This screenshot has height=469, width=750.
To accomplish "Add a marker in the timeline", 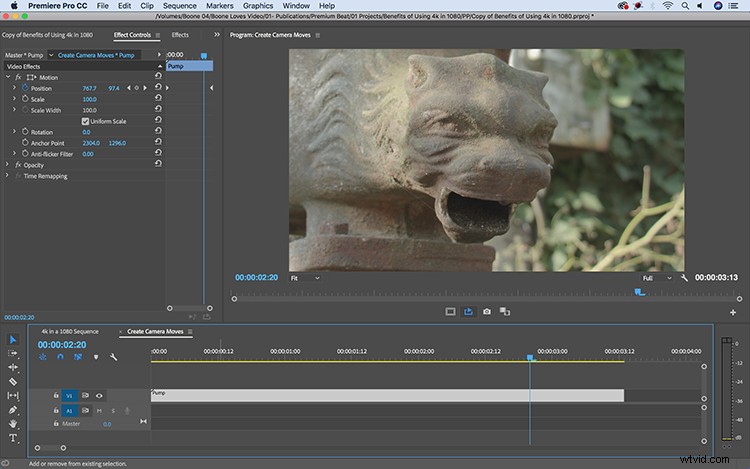I will [x=96, y=357].
